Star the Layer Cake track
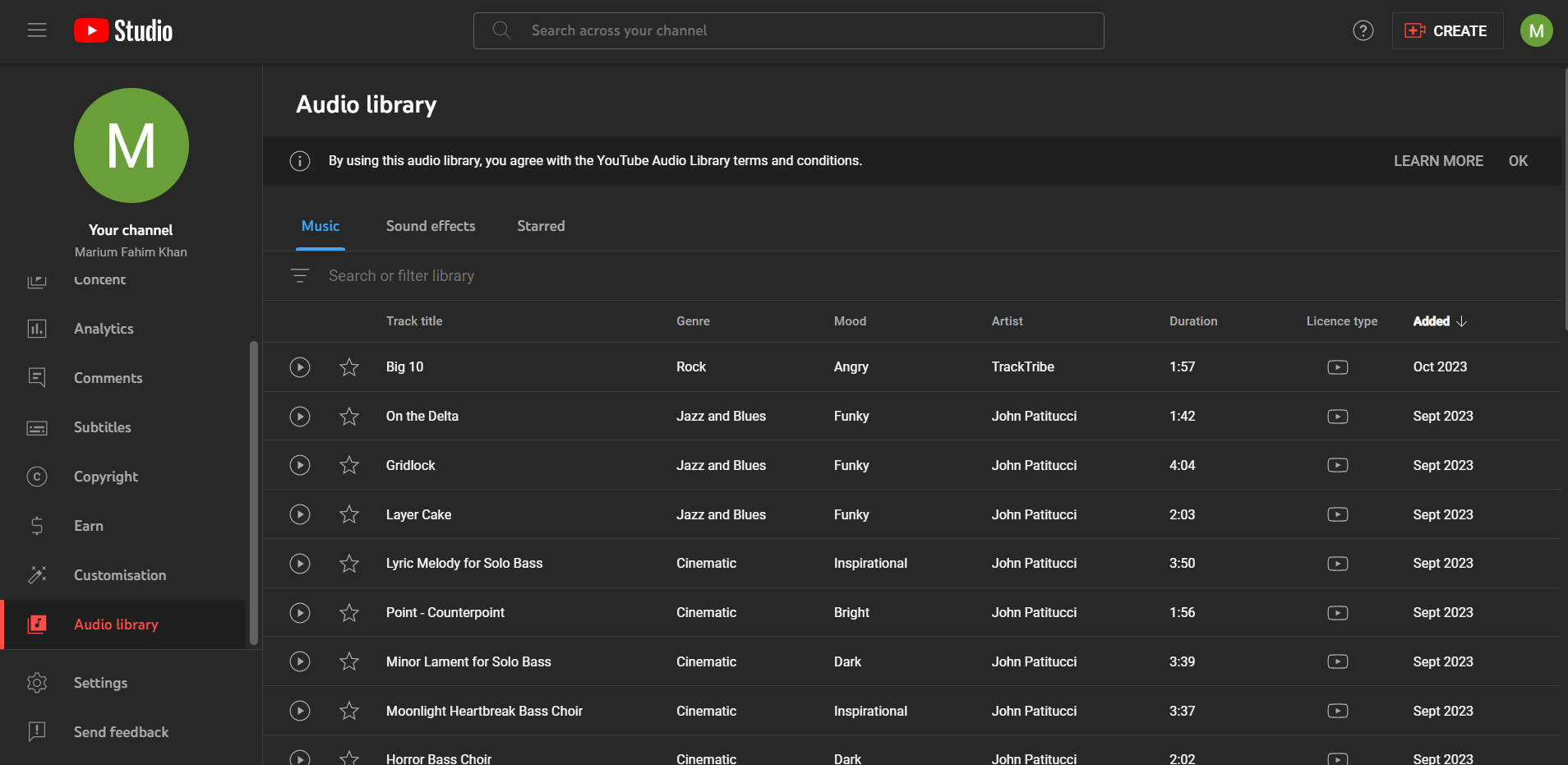Viewport: 1568px width, 765px height. tap(349, 514)
